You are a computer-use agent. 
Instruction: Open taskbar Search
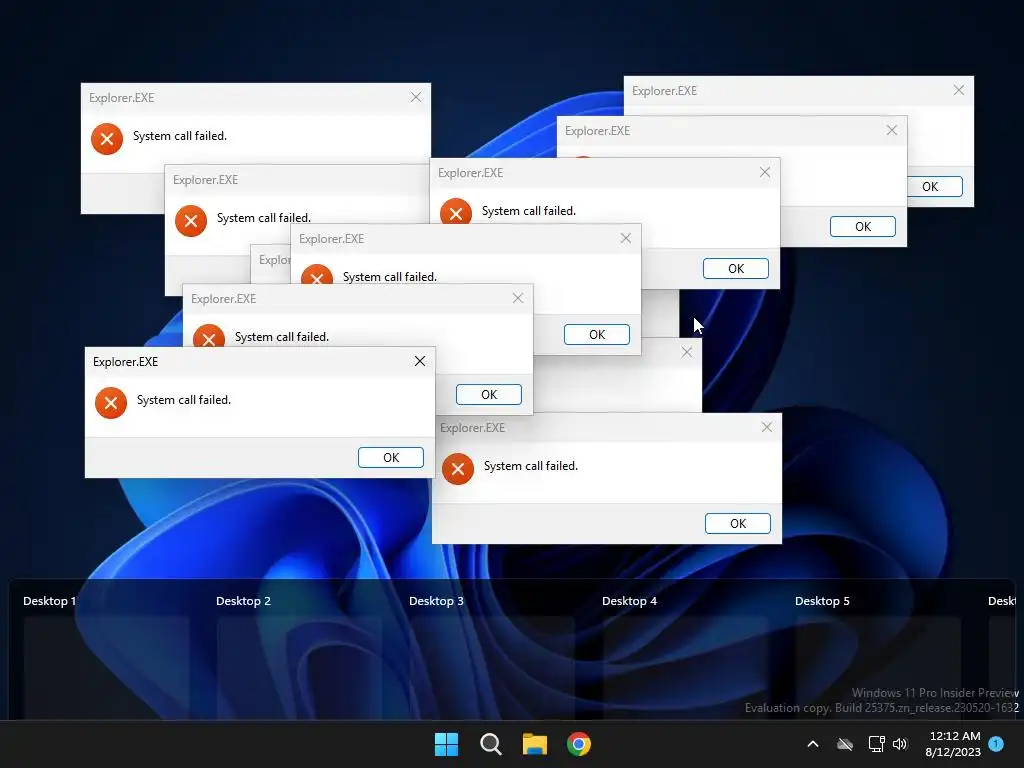pyautogui.click(x=490, y=744)
